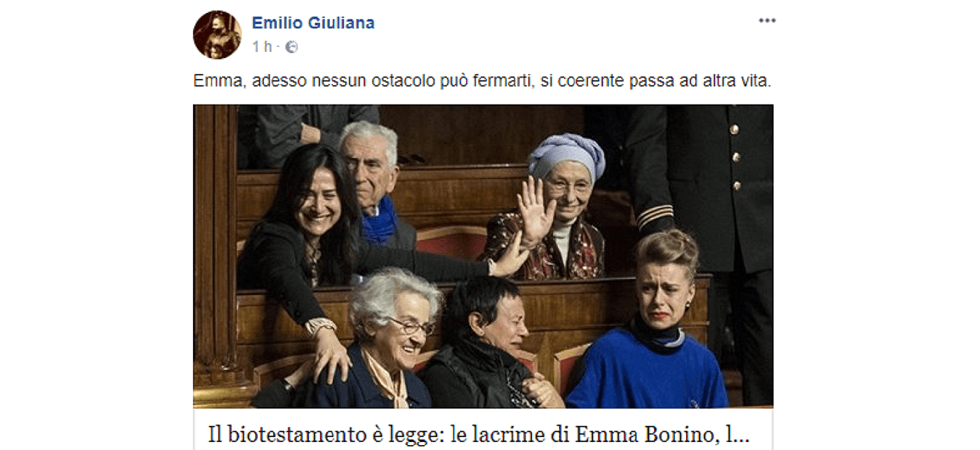The image size is (980, 450).
Task: Open Emilio Giuliana's round profile picture
Action: (x=217, y=35)
